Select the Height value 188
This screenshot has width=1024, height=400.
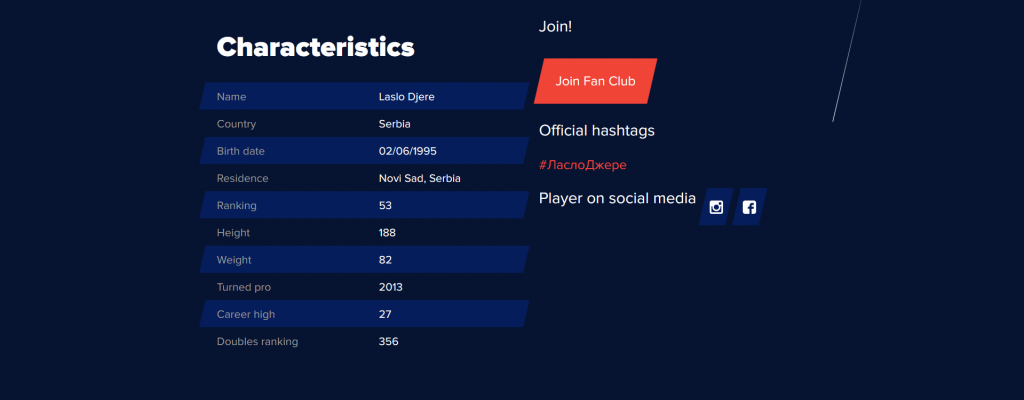click(387, 233)
